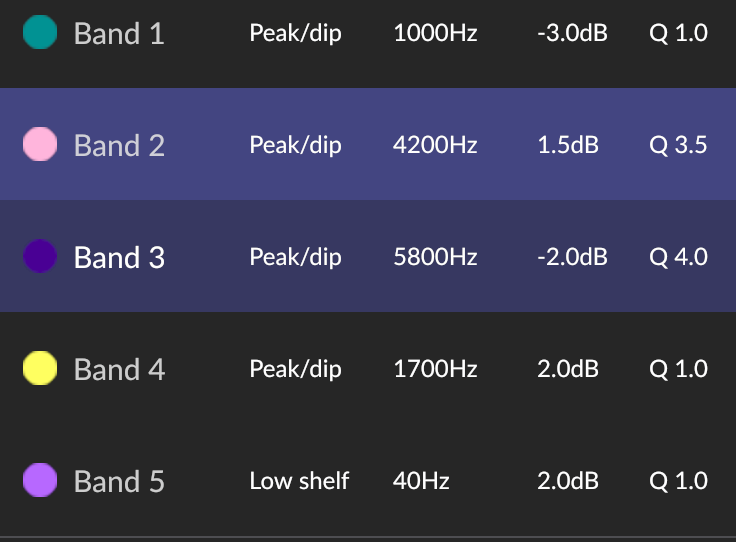Edit Band 5 frequency 40Hz
The image size is (736, 542).
421,481
